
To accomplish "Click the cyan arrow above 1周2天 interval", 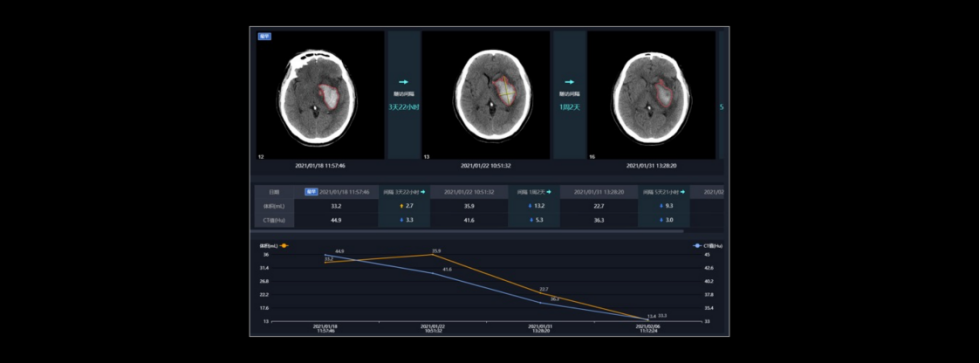I will pos(569,82).
